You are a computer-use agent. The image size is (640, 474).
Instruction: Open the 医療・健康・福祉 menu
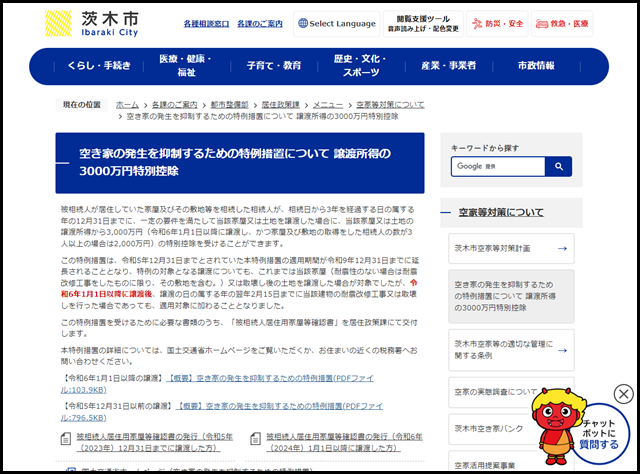tap(186, 66)
